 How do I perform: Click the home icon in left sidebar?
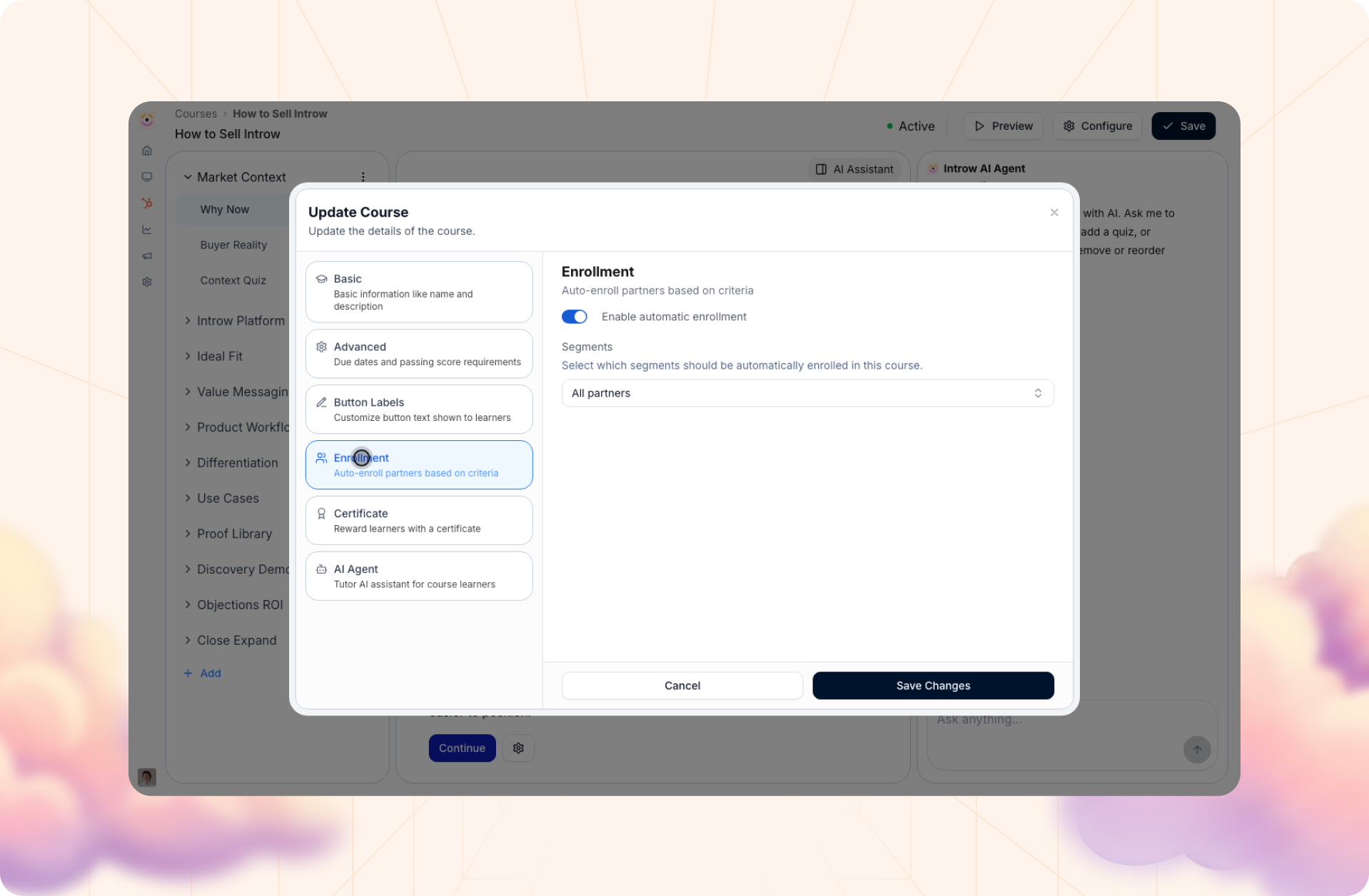(147, 151)
